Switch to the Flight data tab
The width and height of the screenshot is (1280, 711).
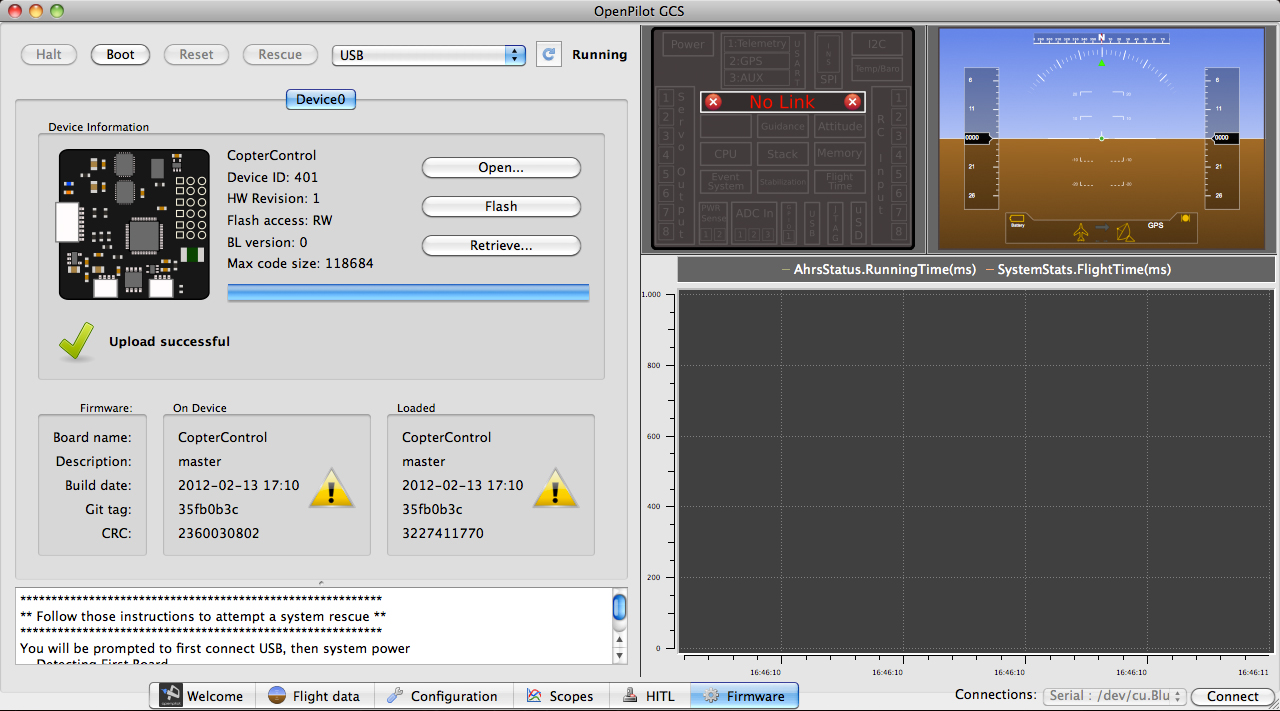pos(314,696)
